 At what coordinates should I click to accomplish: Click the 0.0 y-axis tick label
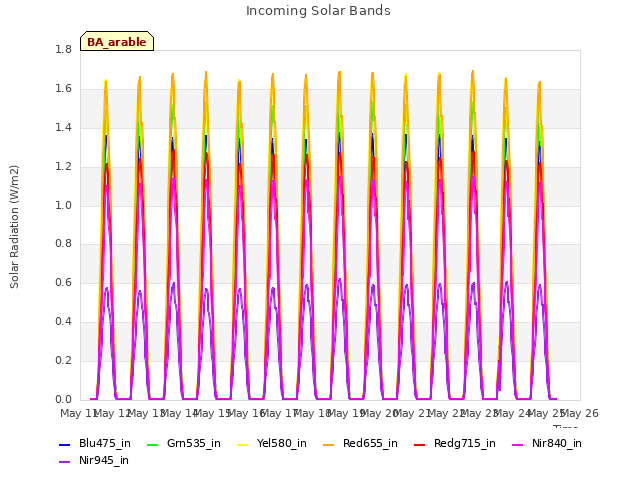63,399
